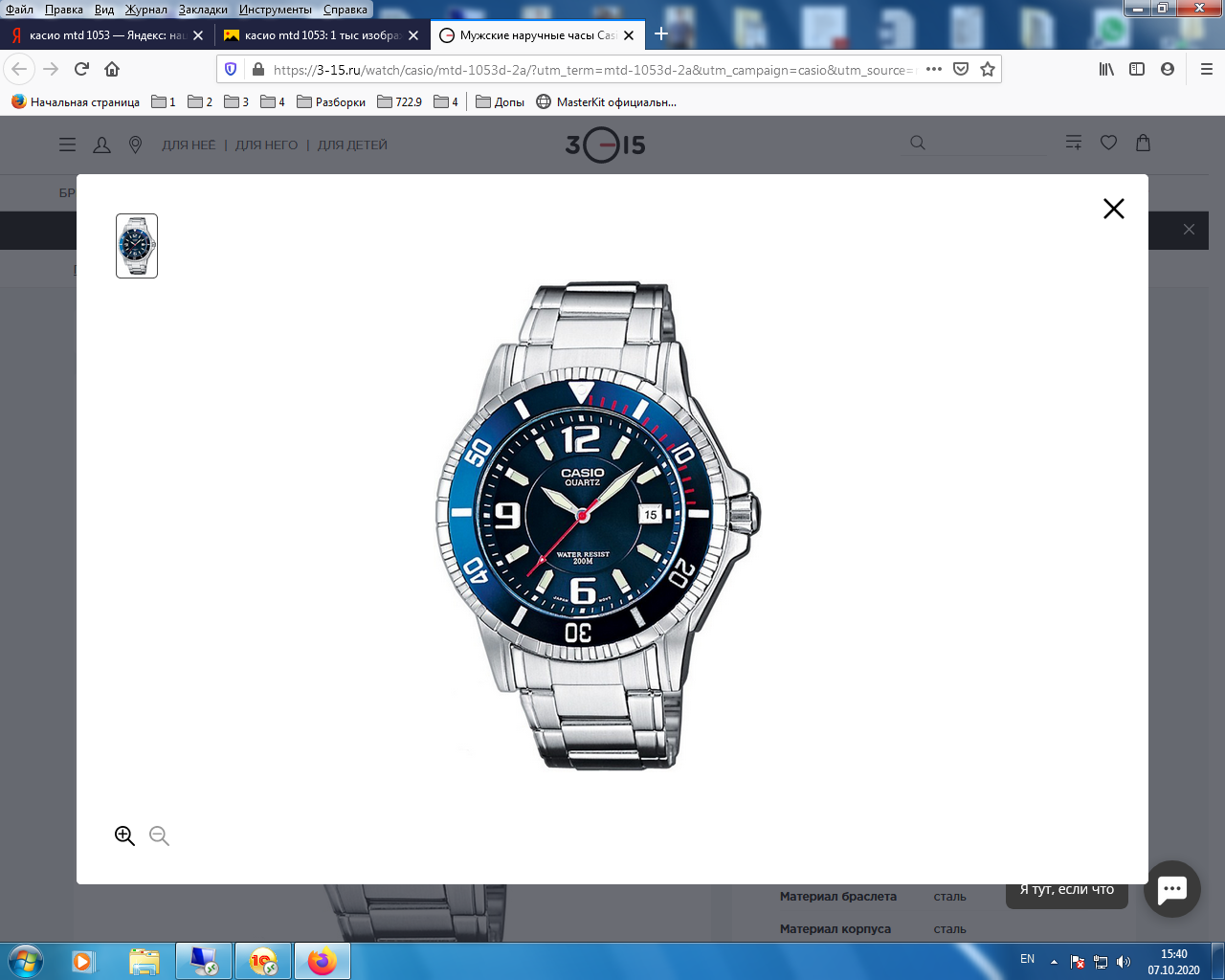Open Firefox library panel
The width and height of the screenshot is (1225, 980).
click(1106, 69)
